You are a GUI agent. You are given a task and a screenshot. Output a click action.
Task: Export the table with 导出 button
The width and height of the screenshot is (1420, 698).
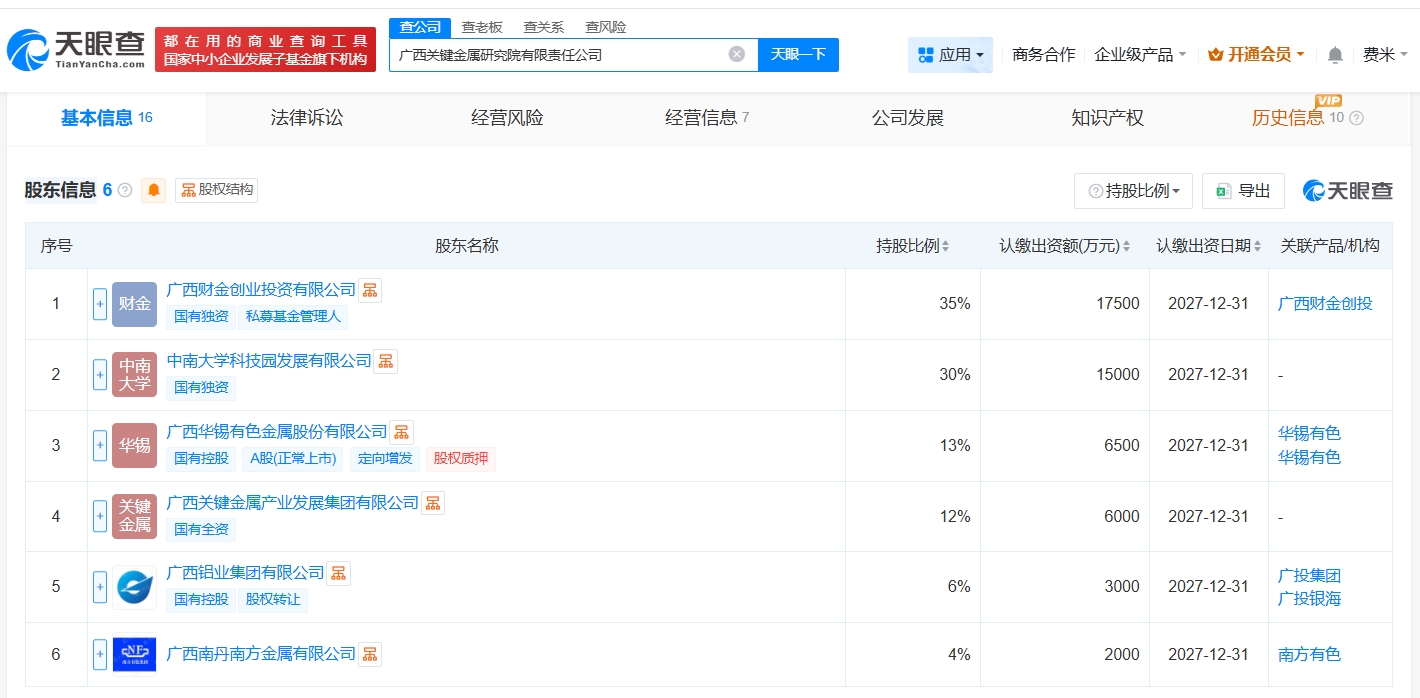1243,191
